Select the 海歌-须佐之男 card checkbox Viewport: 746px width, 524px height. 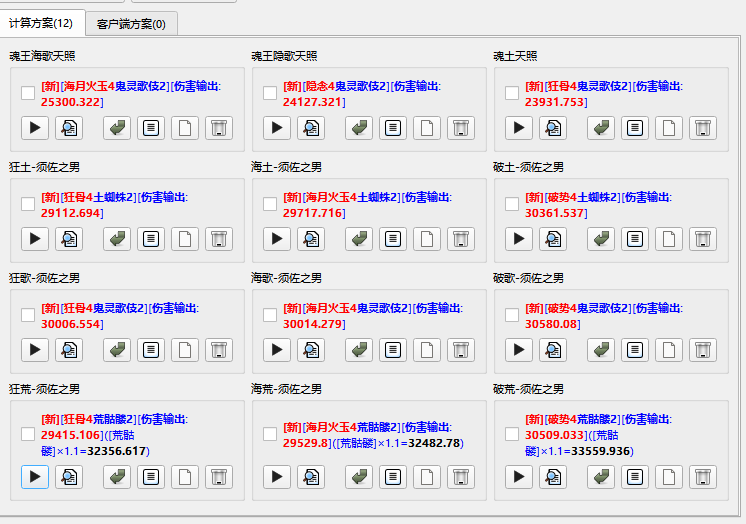[270, 315]
